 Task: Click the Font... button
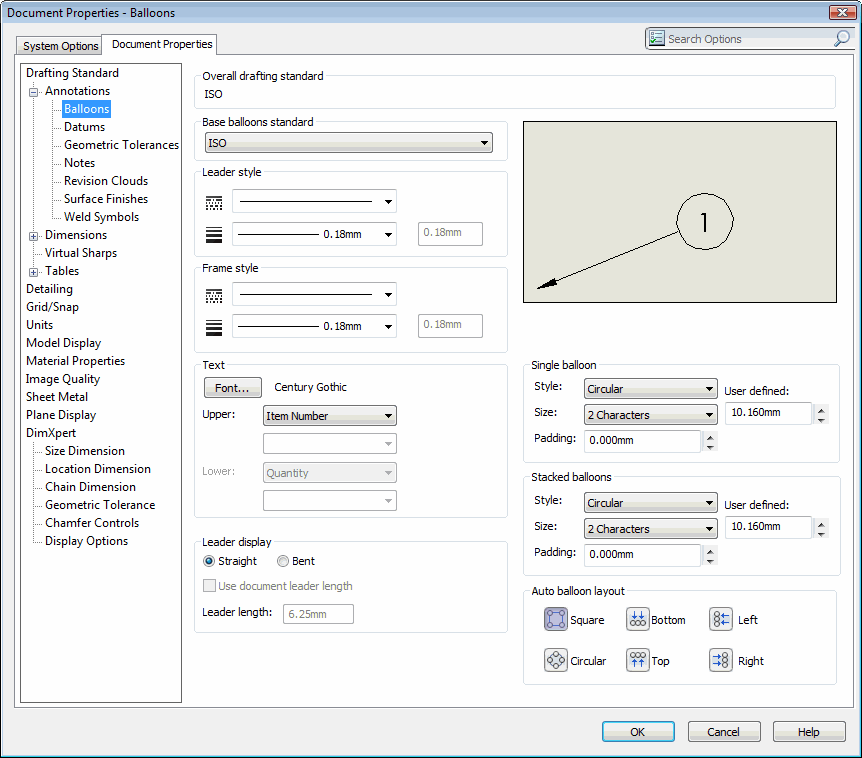232,388
